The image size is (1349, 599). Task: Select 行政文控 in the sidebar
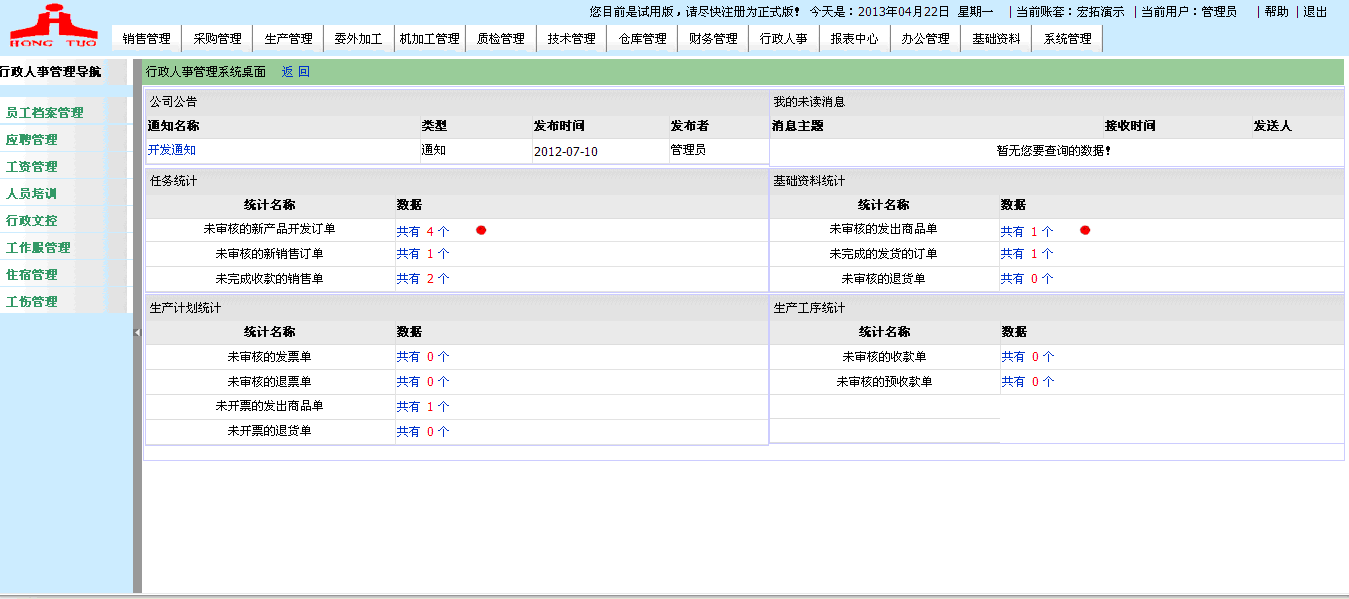tap(32, 221)
